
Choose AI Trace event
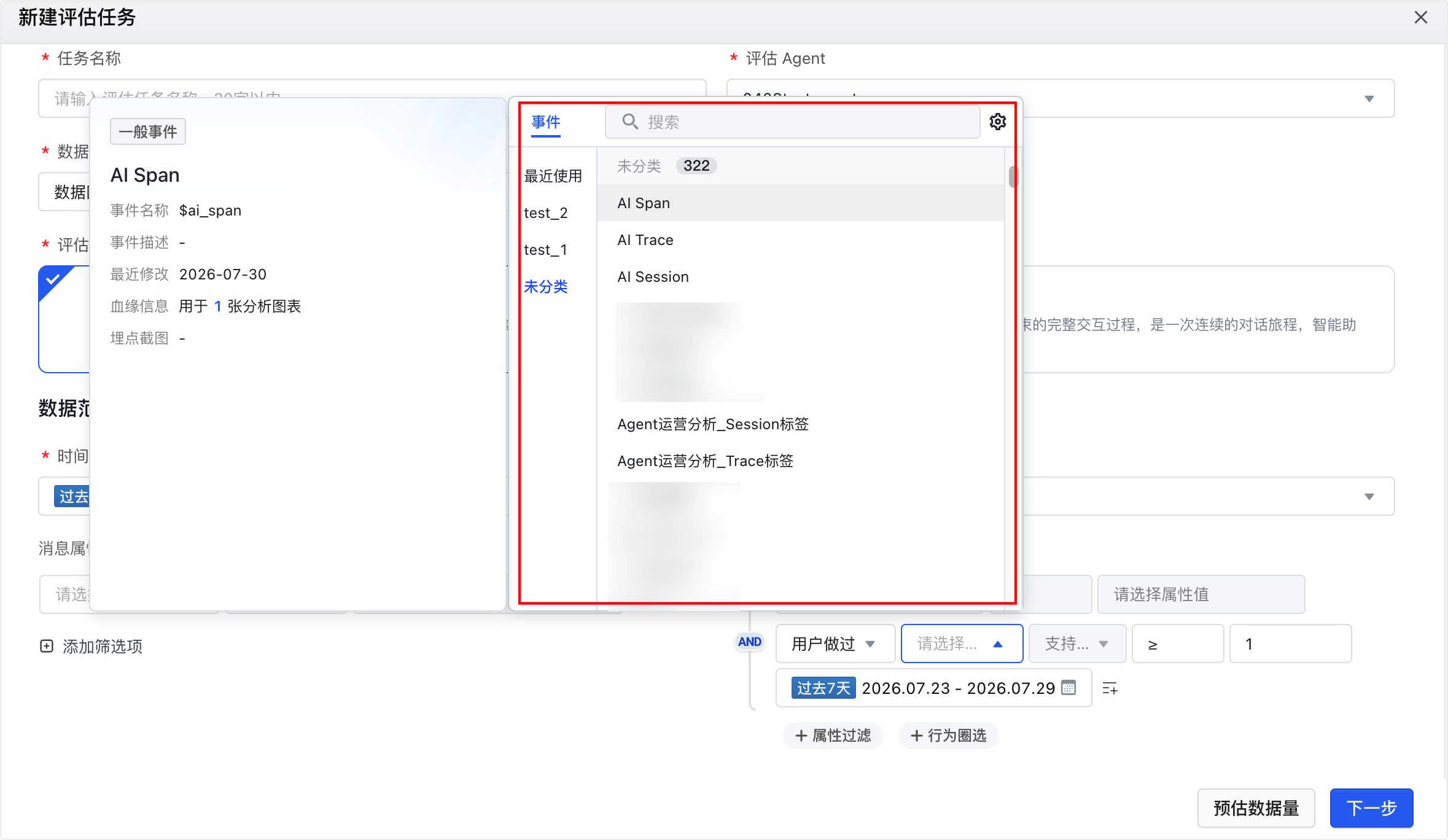coord(800,239)
